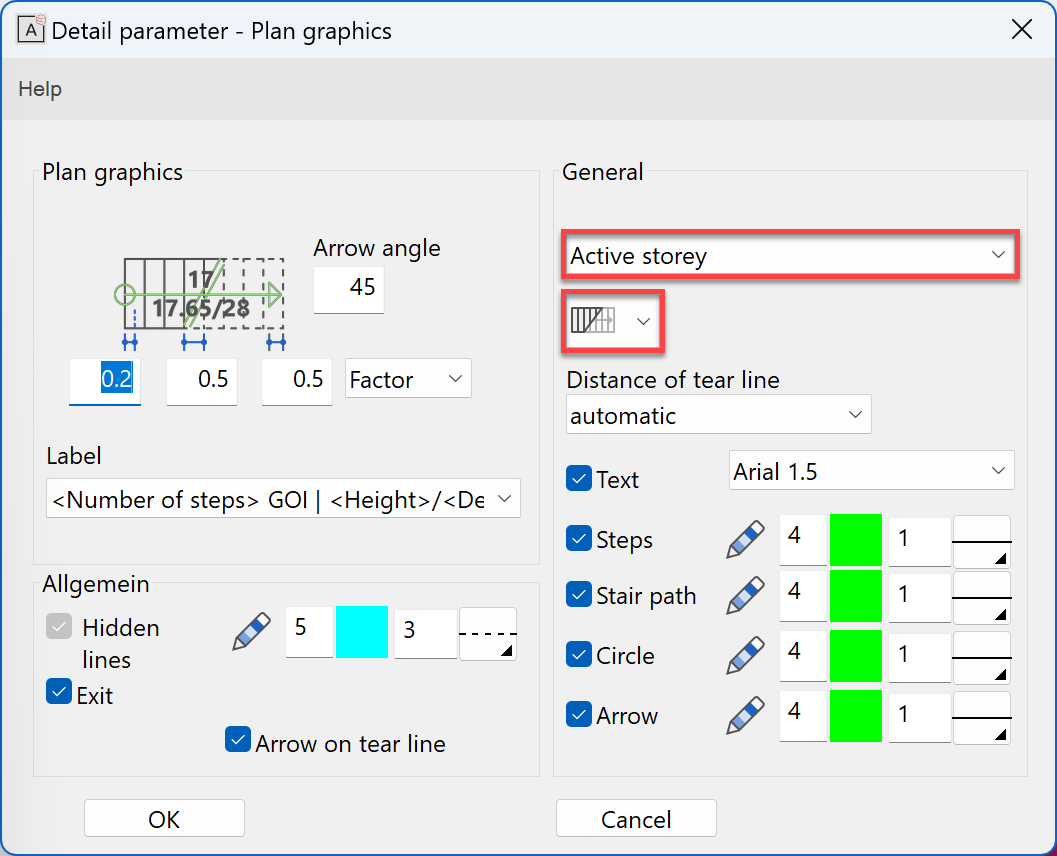Open the line type picker in Arrow row

(981, 717)
